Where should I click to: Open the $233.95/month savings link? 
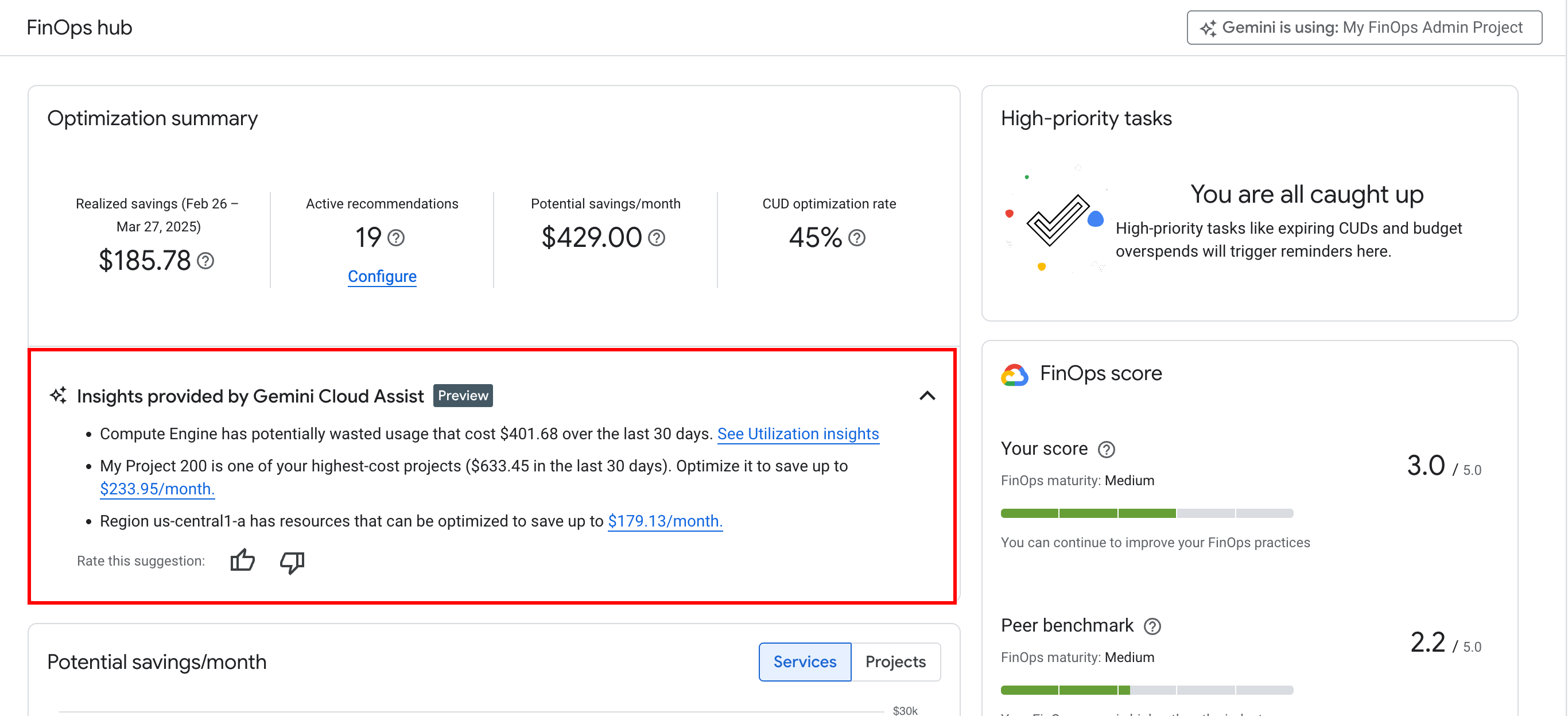[x=157, y=488]
